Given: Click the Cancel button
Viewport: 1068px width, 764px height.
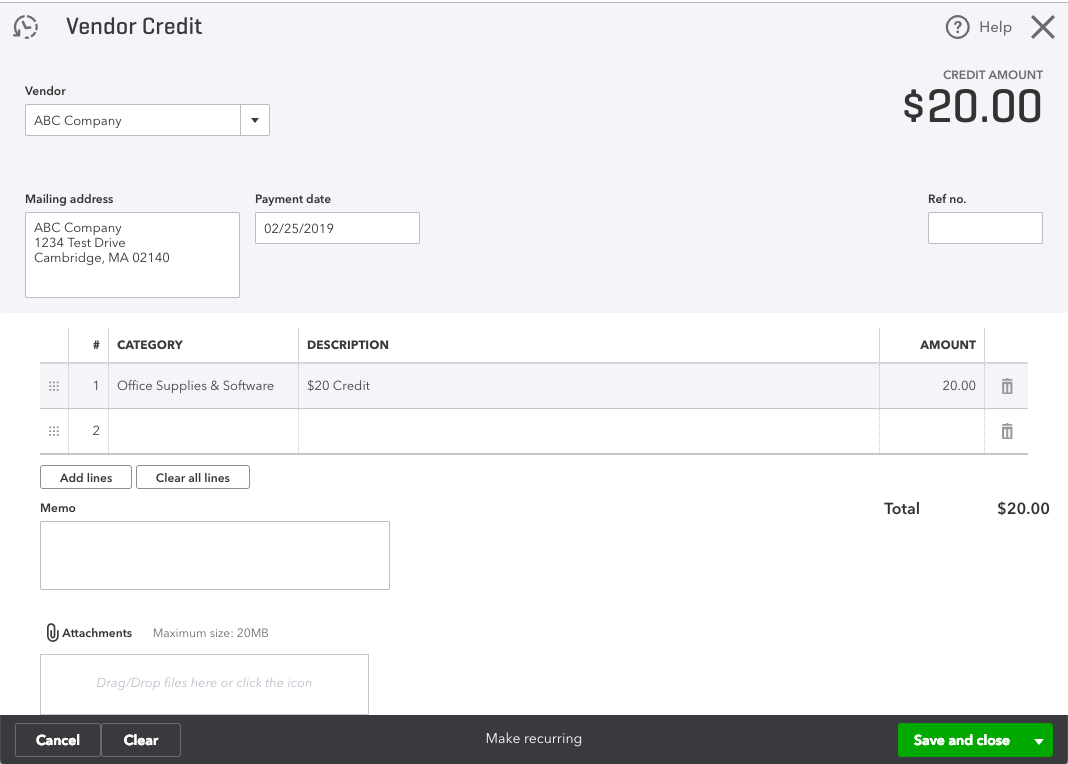Looking at the screenshot, I should point(58,740).
